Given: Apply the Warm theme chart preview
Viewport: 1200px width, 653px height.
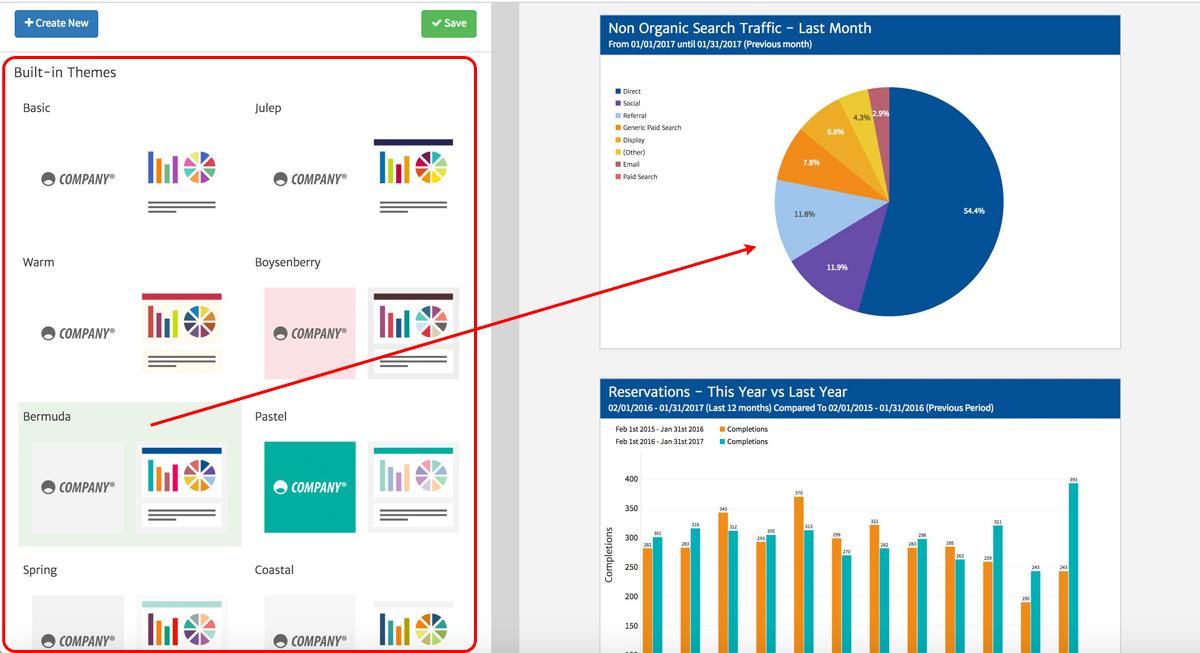Looking at the screenshot, I should point(182,332).
